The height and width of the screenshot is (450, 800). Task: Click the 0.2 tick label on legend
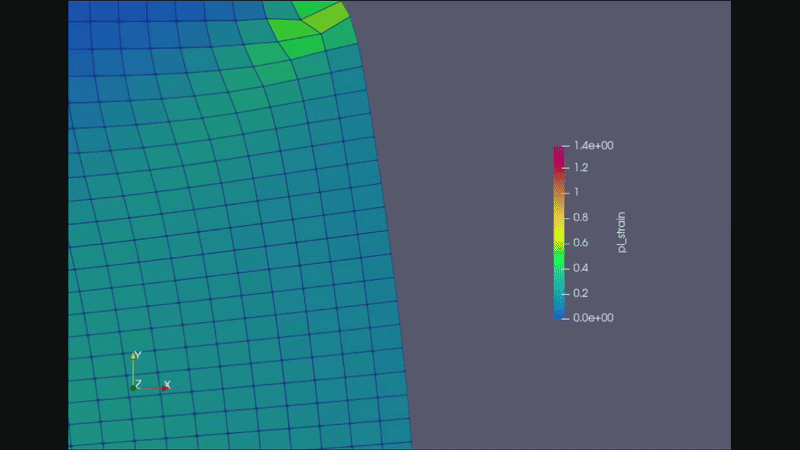(580, 294)
